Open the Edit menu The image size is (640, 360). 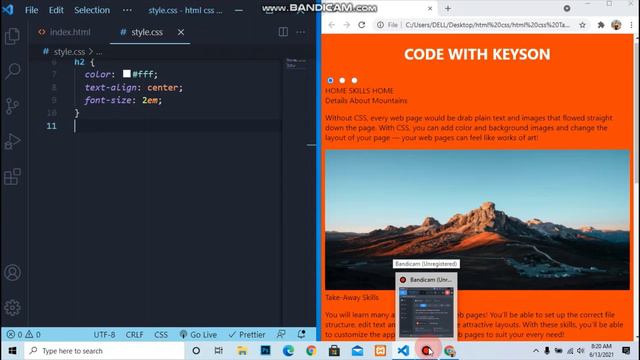(56, 10)
